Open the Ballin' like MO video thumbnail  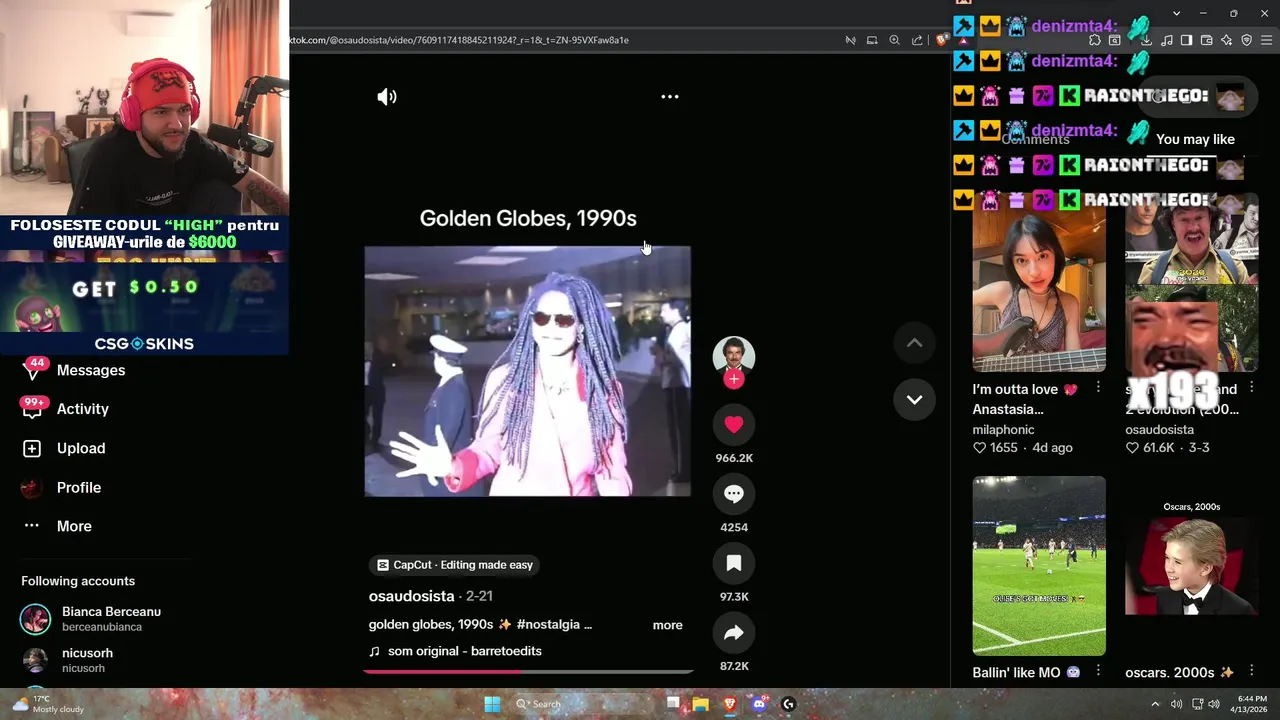pos(1039,566)
